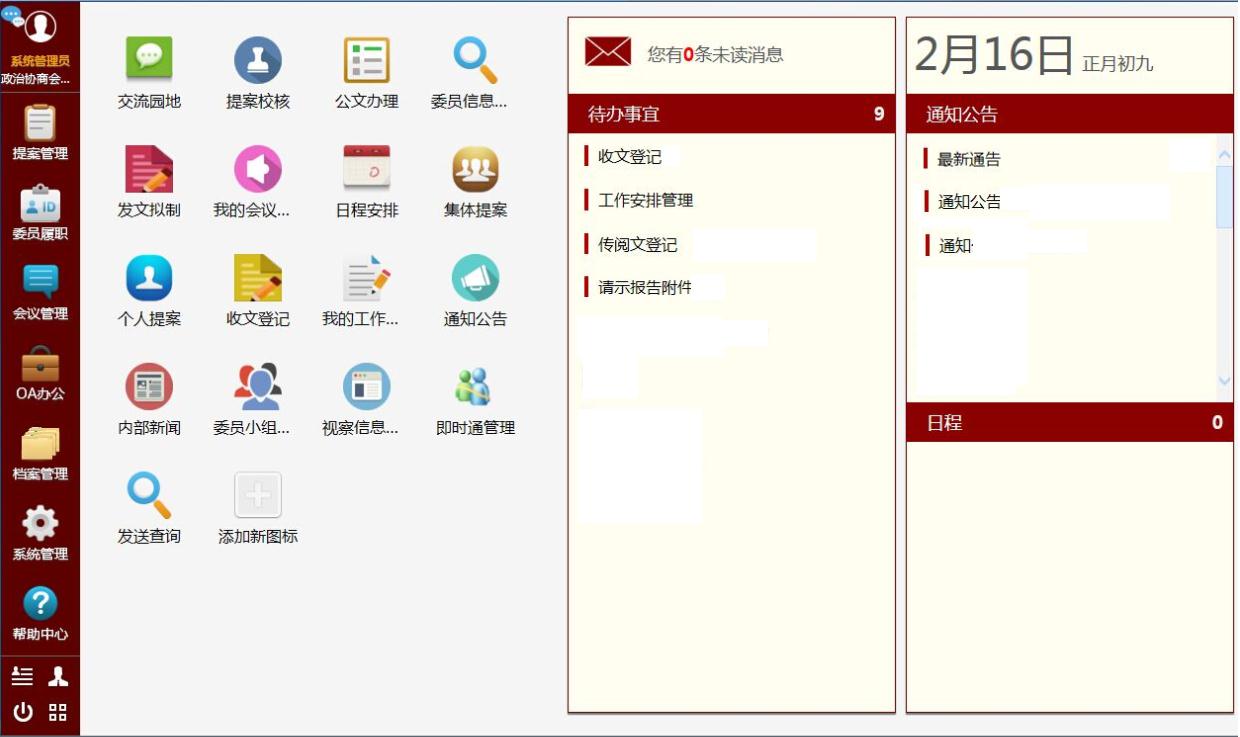
Task: Open the 发文拟制 icon
Action: pos(149,169)
